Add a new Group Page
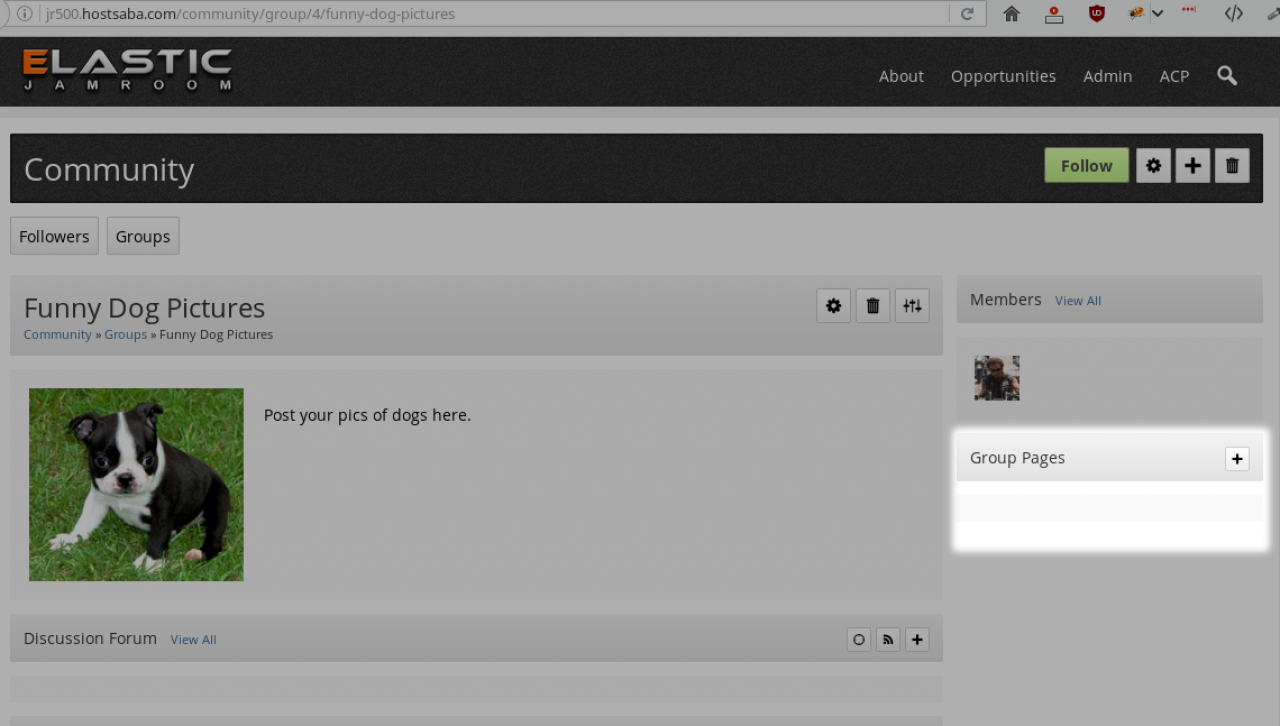Screen dimensions: 1280x726 [x=1237, y=458]
